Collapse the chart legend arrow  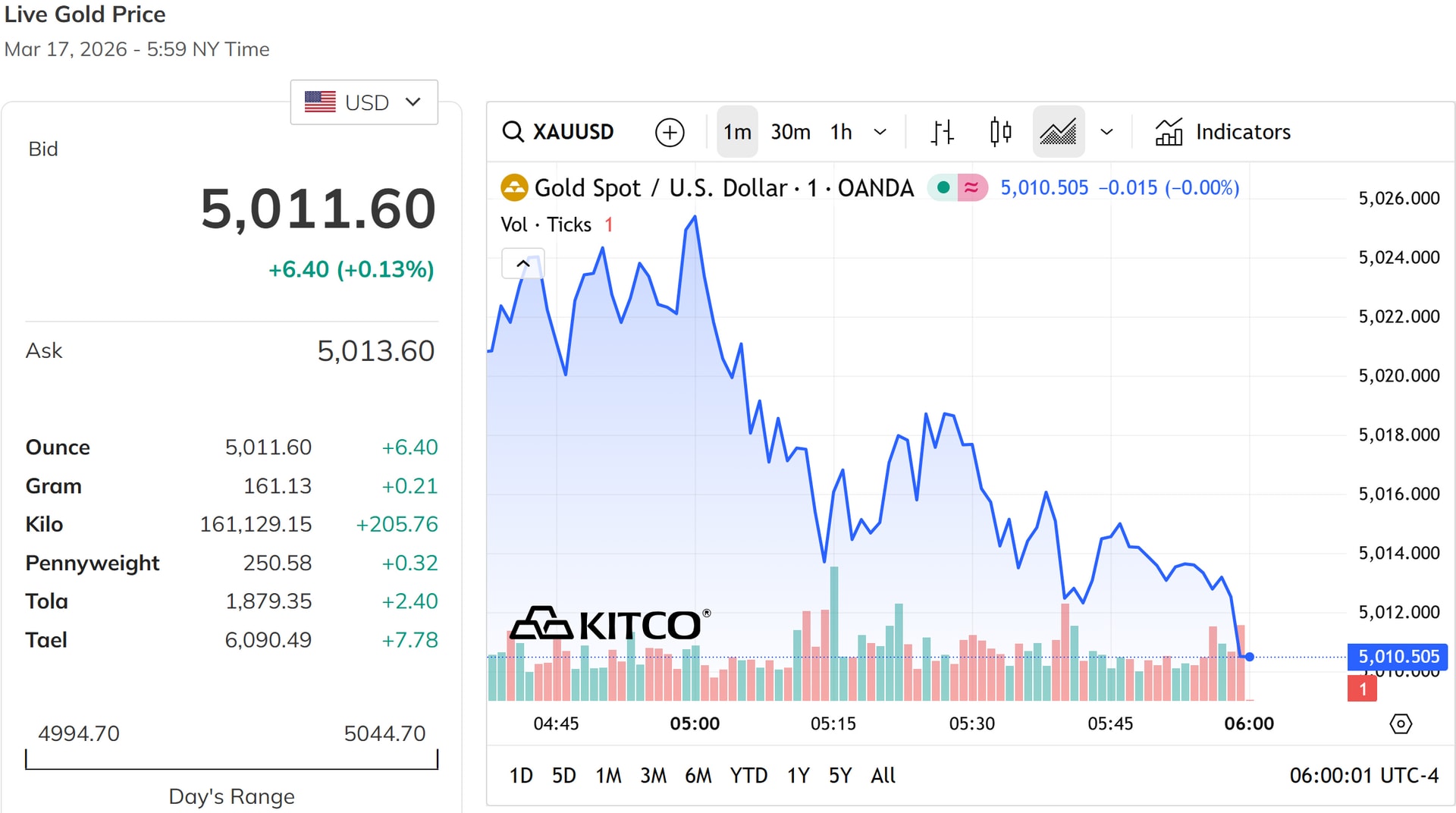coord(522,264)
